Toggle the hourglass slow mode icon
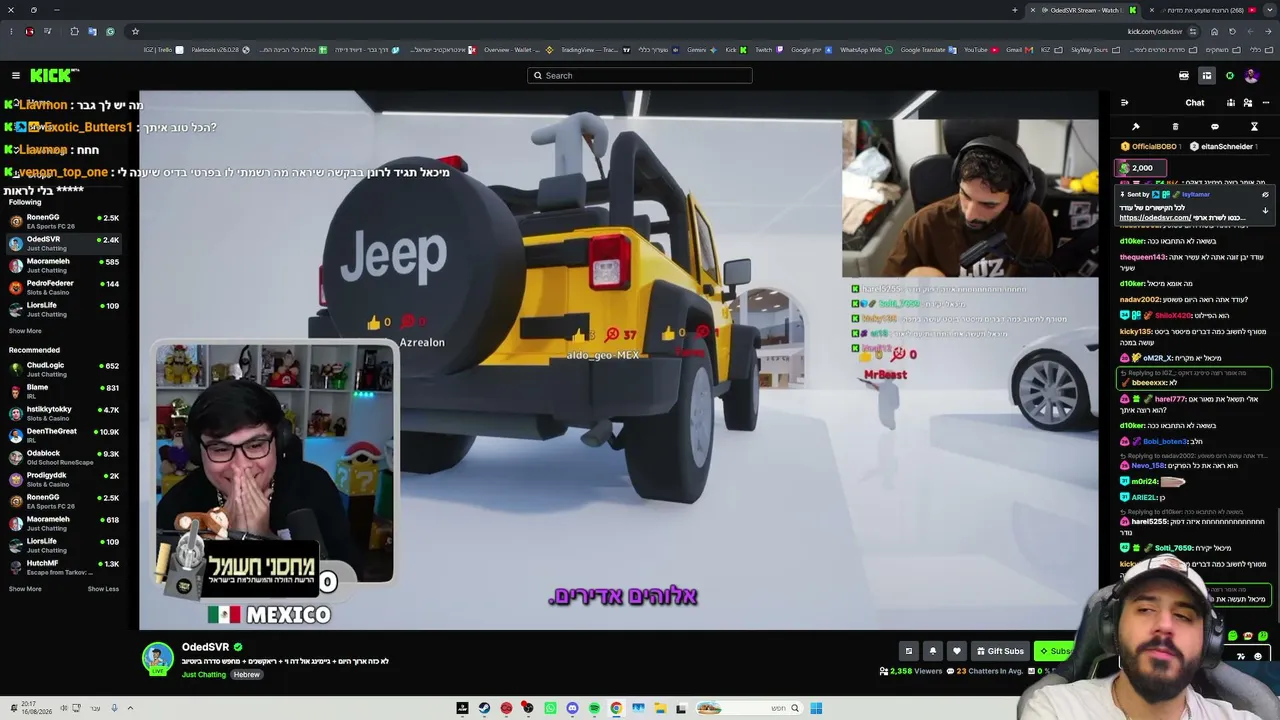 (1254, 127)
